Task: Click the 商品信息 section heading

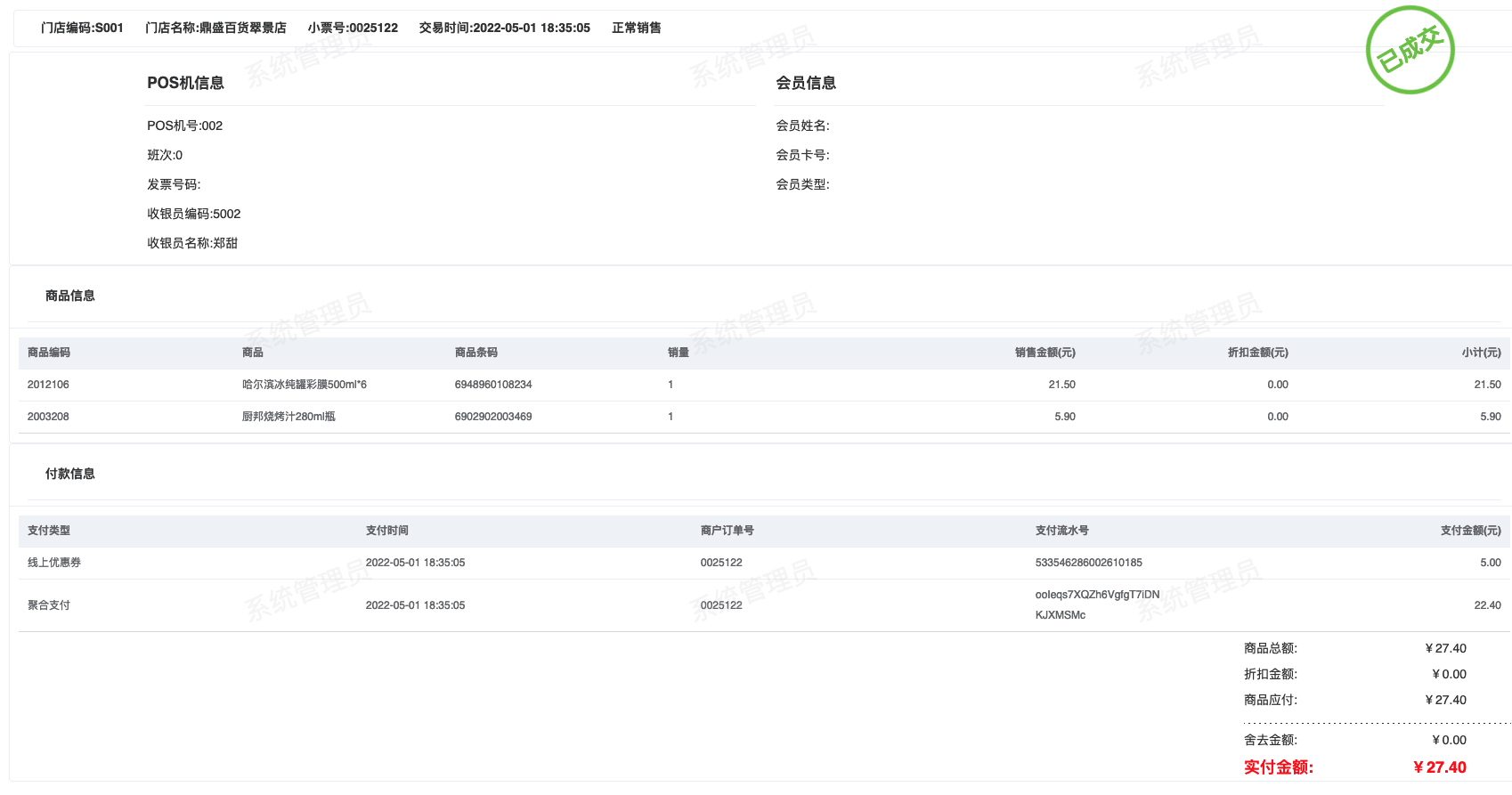Action: [70, 296]
